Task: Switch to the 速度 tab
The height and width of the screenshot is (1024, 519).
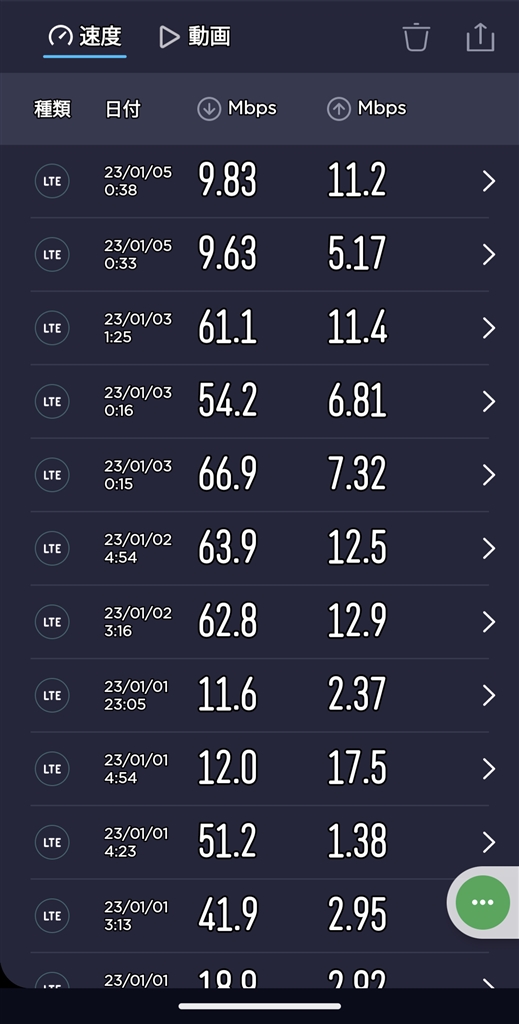Action: coord(85,37)
